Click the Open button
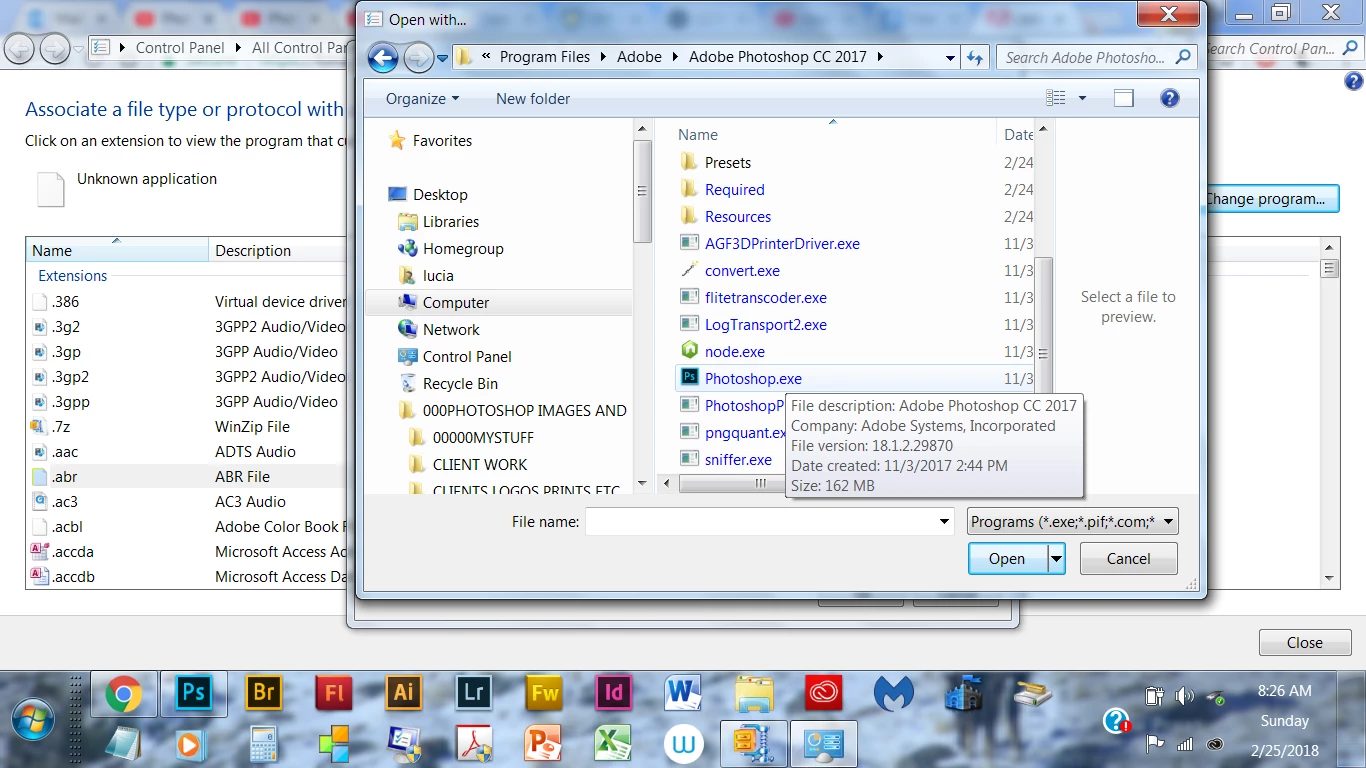 pos(1007,559)
